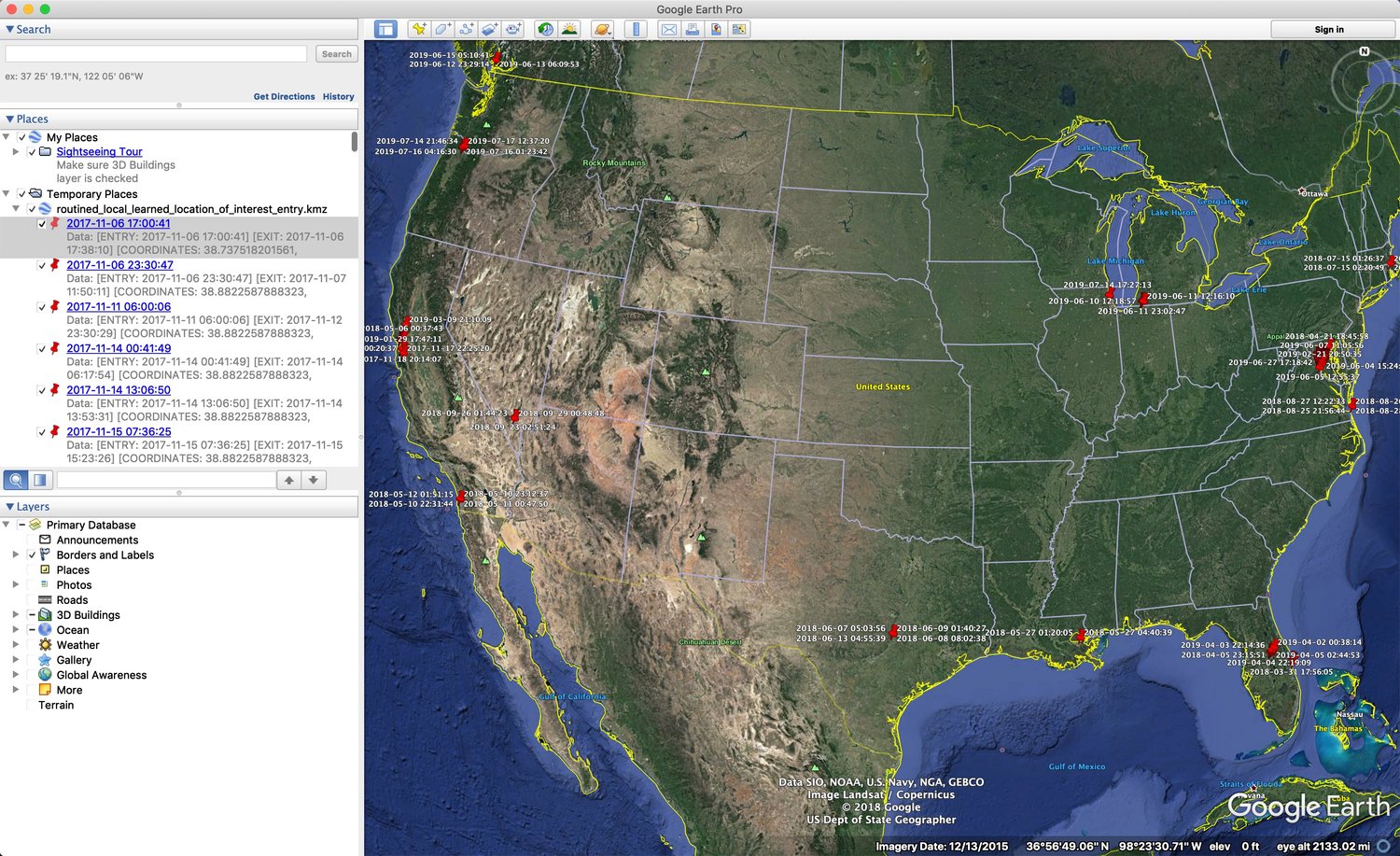Select the Primary Database tree item
1400x856 pixels.
91,525
